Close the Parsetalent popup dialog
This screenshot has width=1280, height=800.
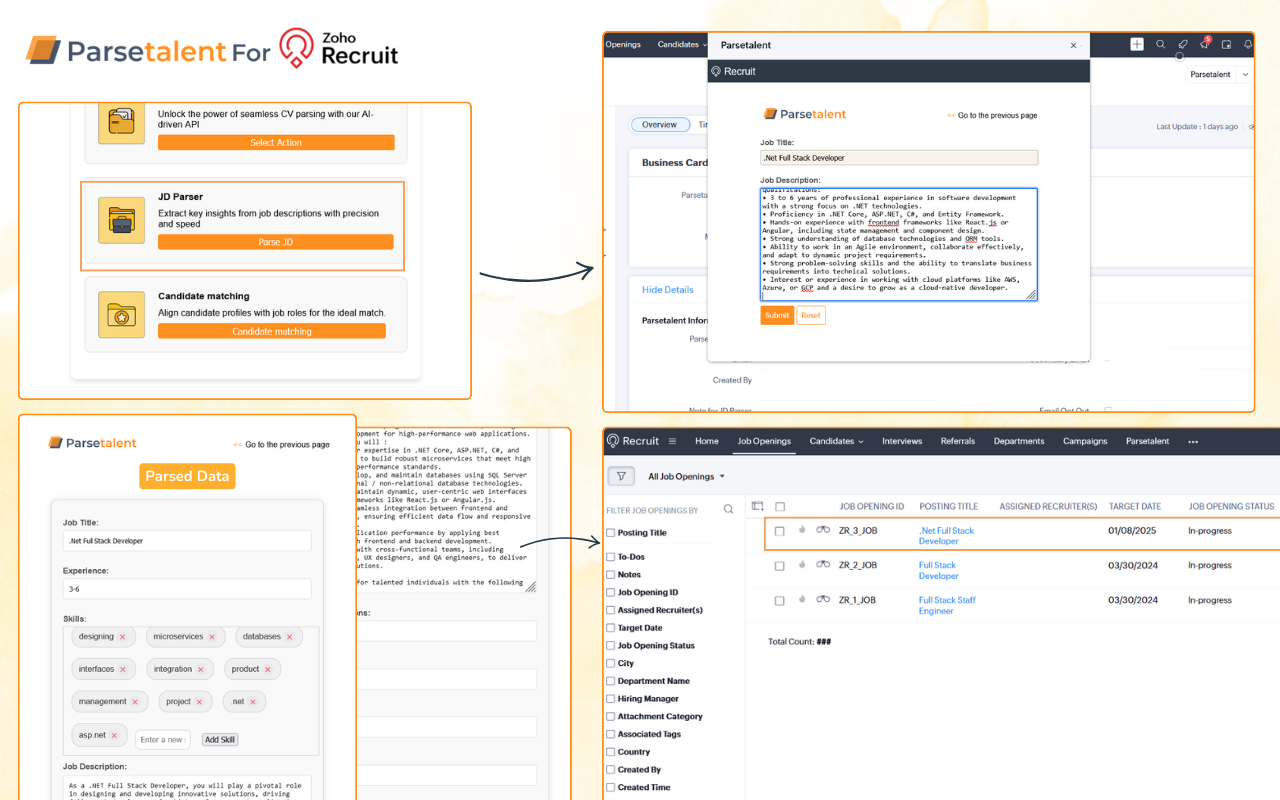(x=1074, y=45)
